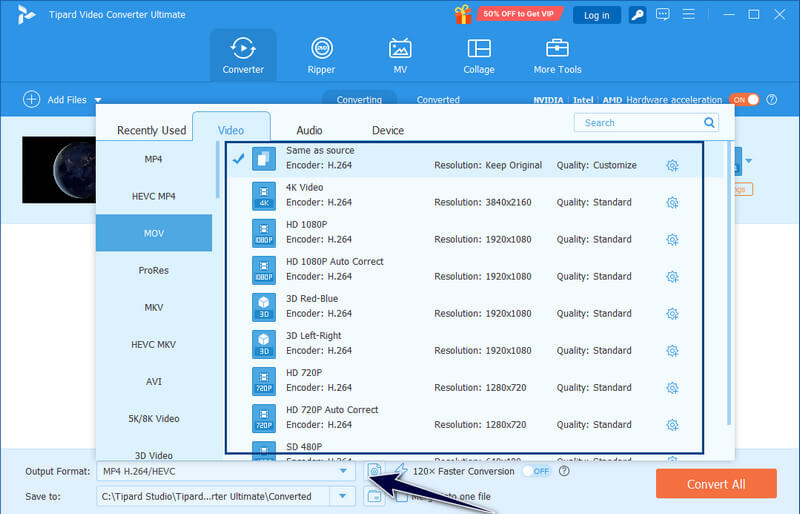
Task: Open the Converter module
Action: 243,56
